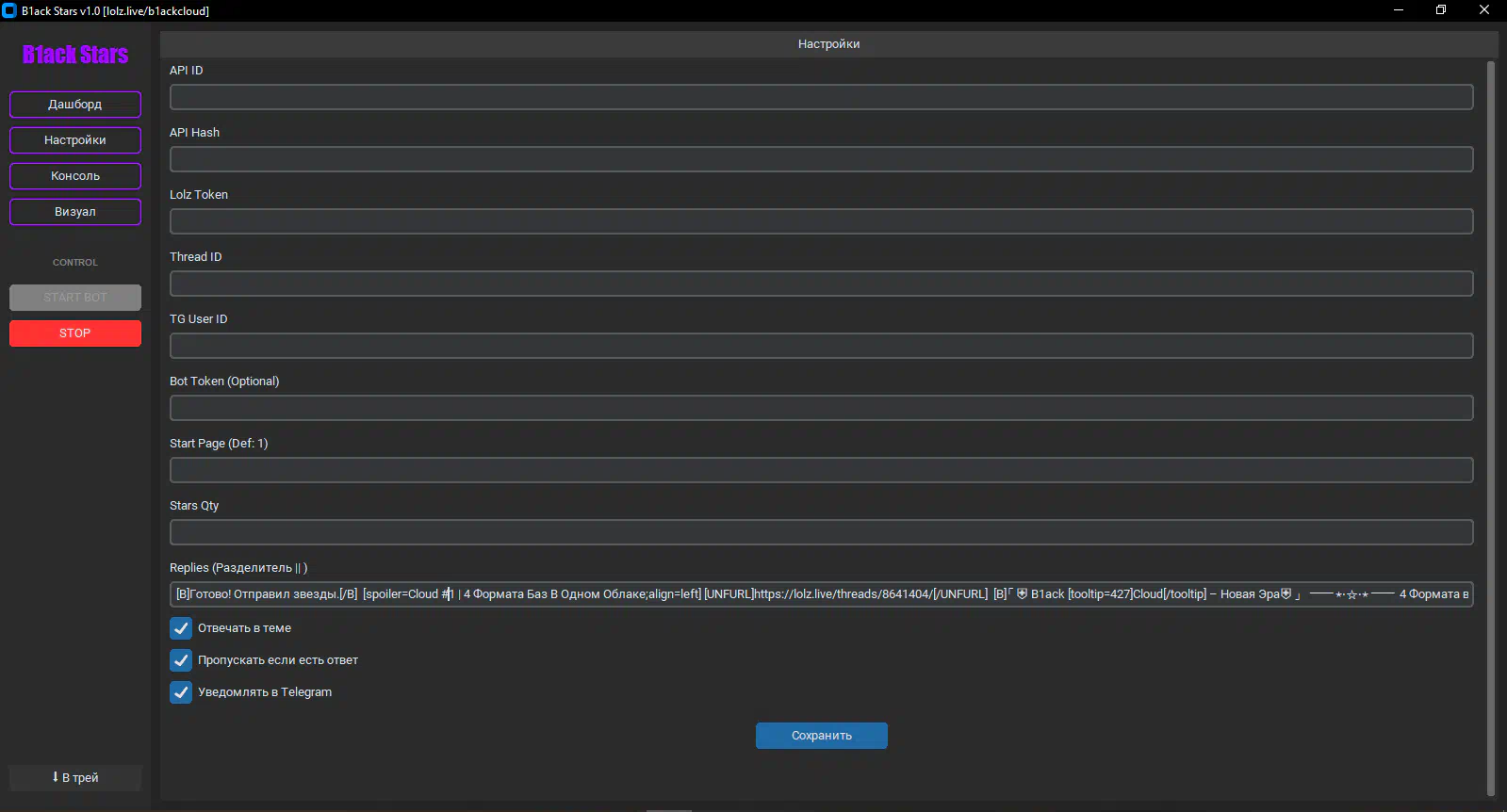Open the Консоль section
Viewport: 1507px width, 812px height.
[75, 176]
